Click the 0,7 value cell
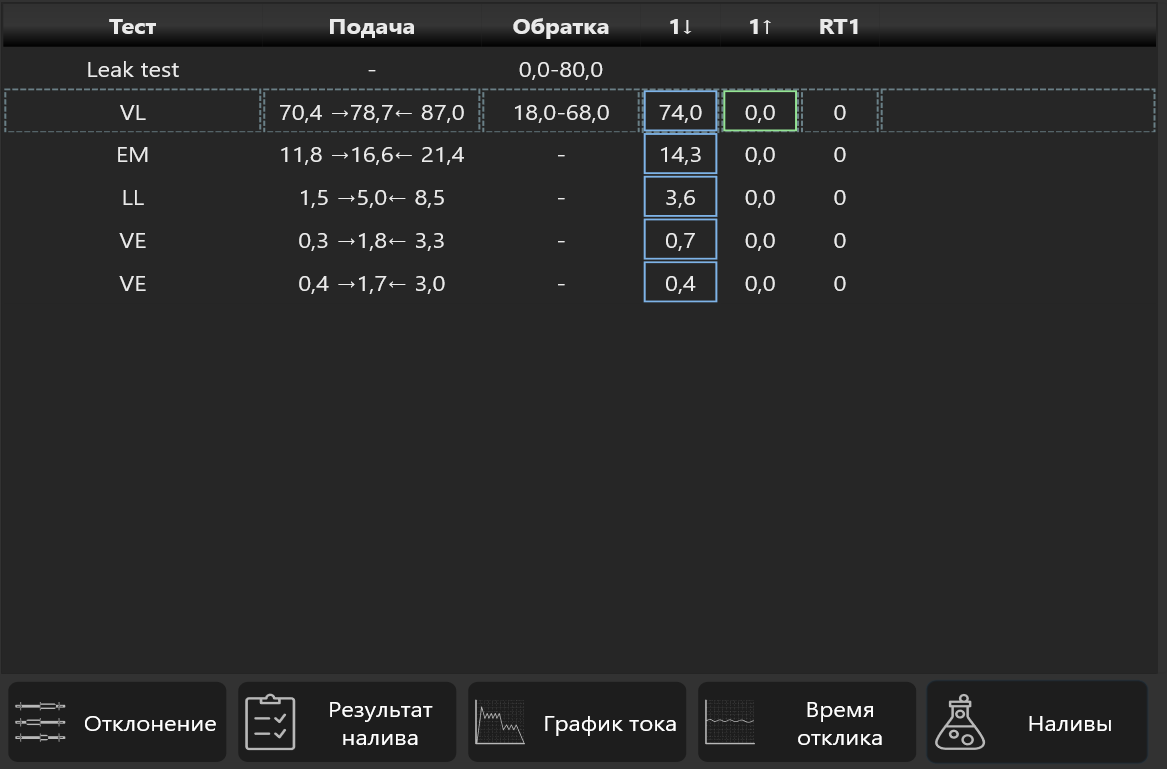Viewport: 1167px width, 769px height. click(x=680, y=240)
